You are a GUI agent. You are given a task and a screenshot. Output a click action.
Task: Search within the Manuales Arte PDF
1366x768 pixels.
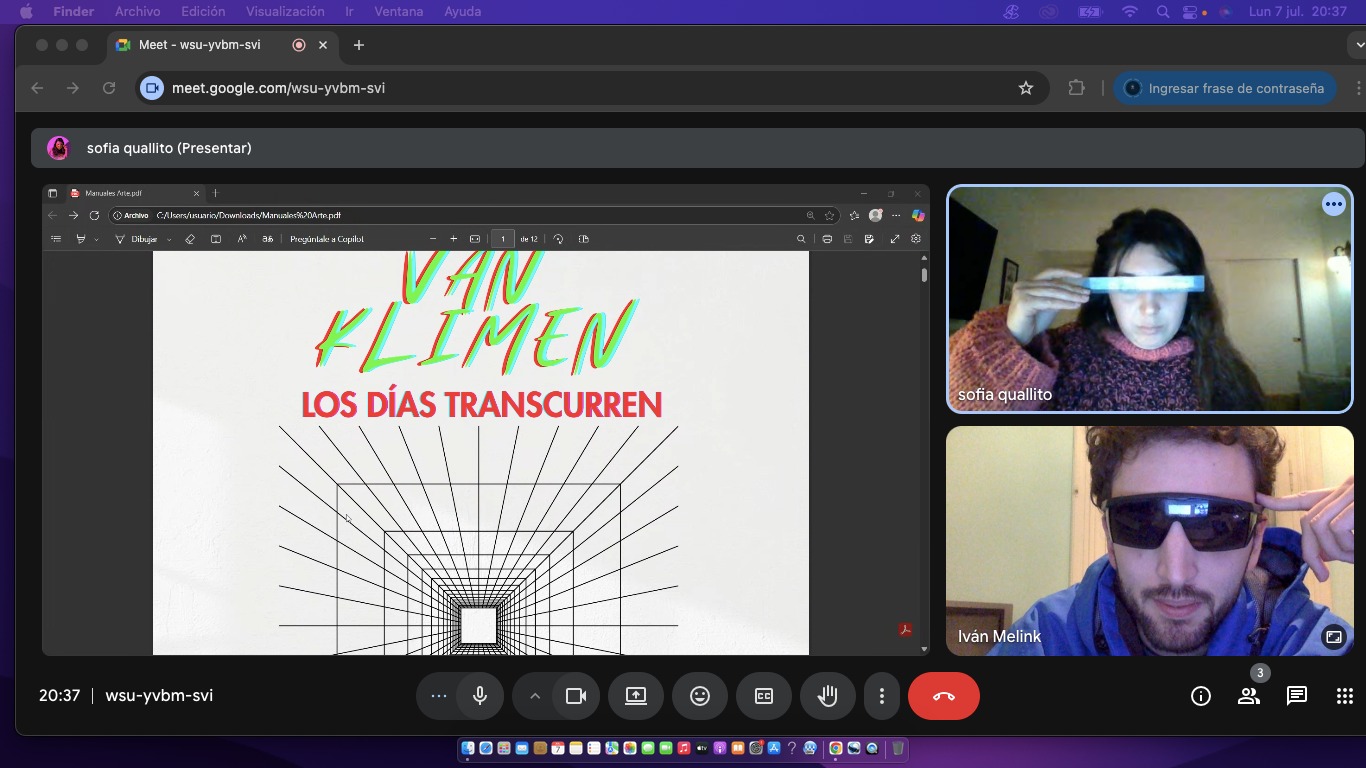tap(801, 238)
